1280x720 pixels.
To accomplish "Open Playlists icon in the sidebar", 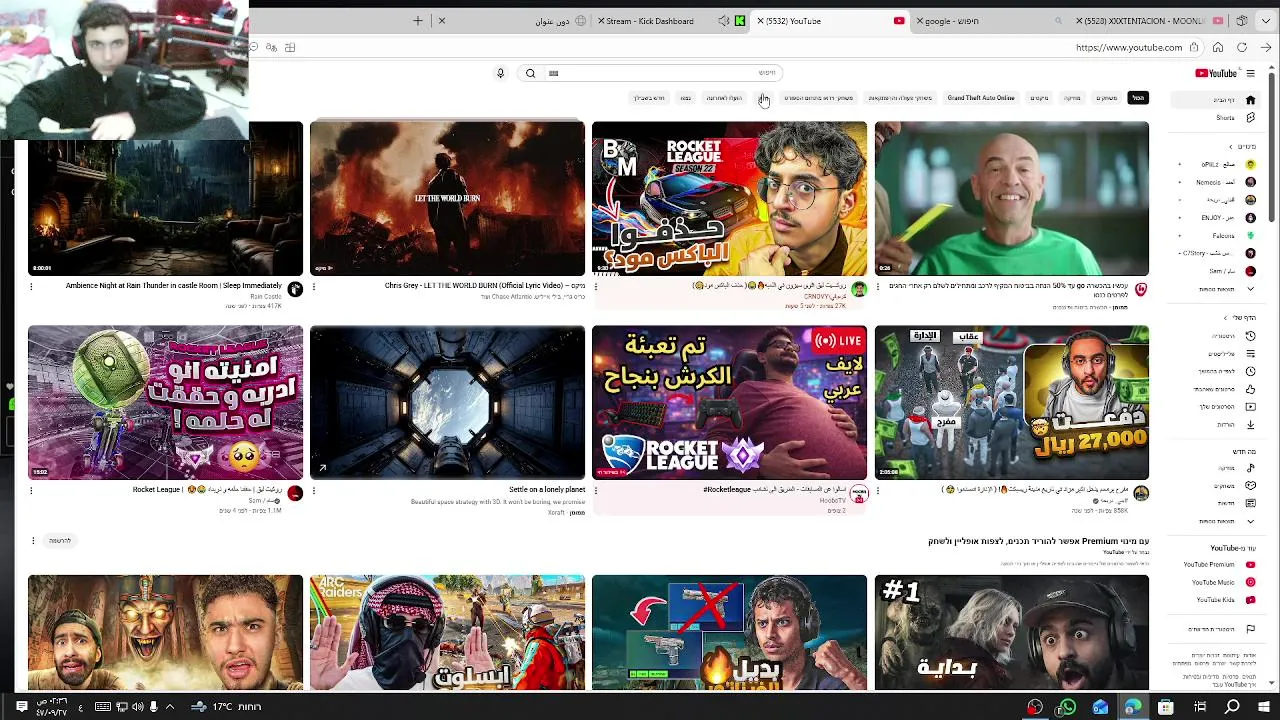I will click(1250, 353).
